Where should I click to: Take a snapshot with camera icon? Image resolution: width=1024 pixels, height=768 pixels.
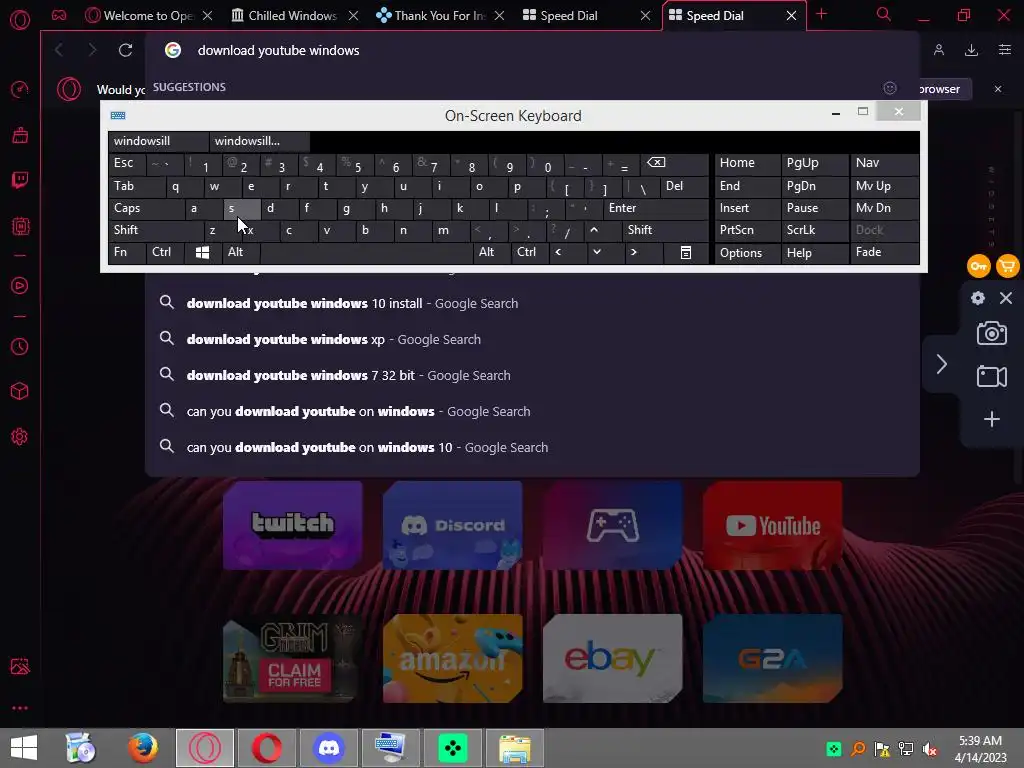pyautogui.click(x=991, y=333)
